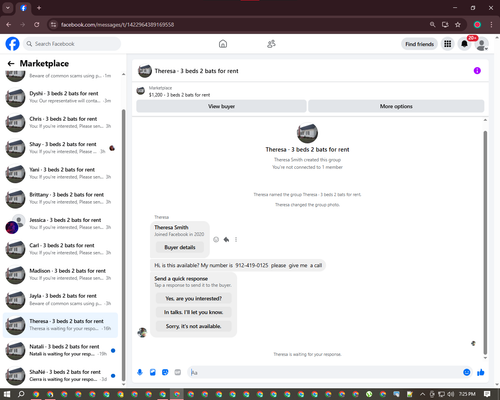This screenshot has height=400, width=500.
Task: Choose a sticker icon in composer
Action: coord(165,372)
